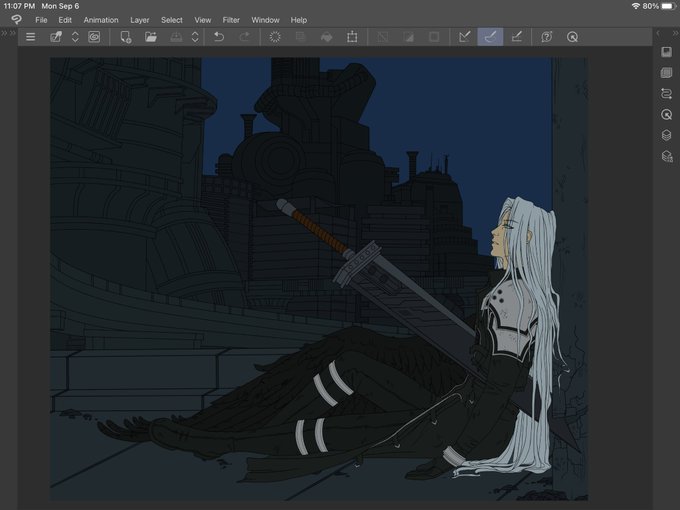Expand the left palette dock double arrows
This screenshot has height=510, width=680.
click(x=3, y=33)
